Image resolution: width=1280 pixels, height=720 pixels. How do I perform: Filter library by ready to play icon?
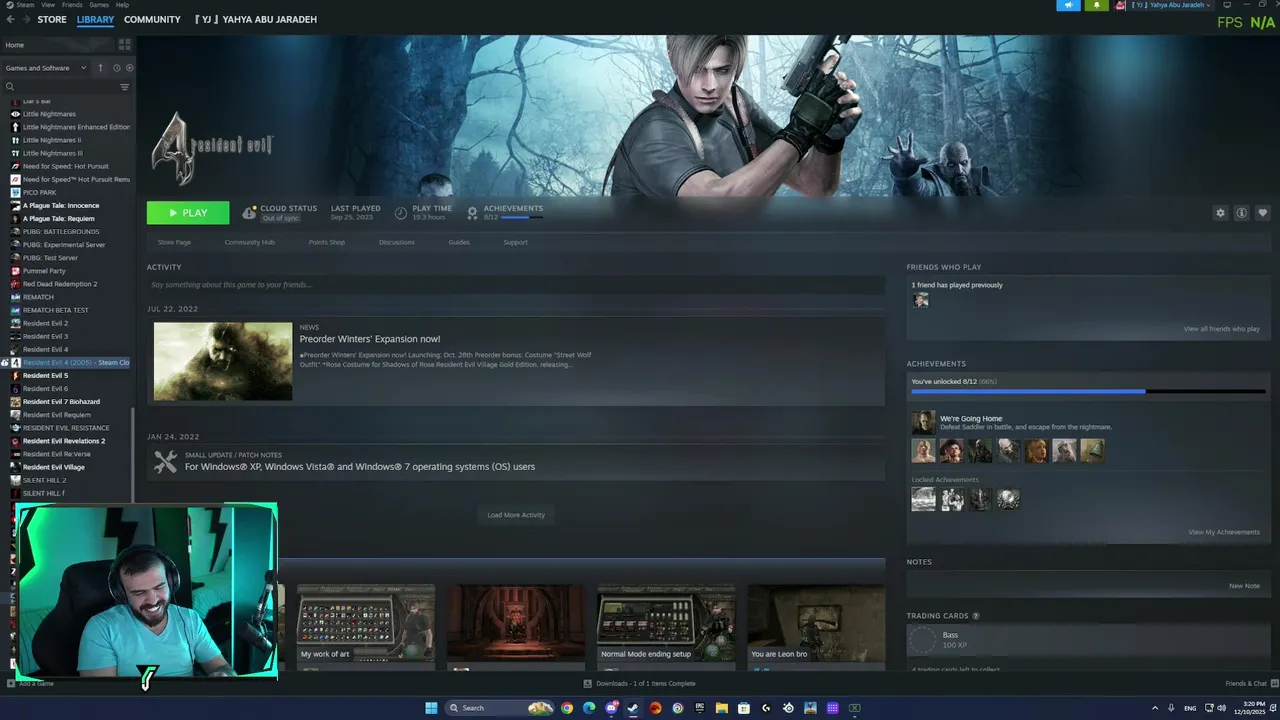129,68
